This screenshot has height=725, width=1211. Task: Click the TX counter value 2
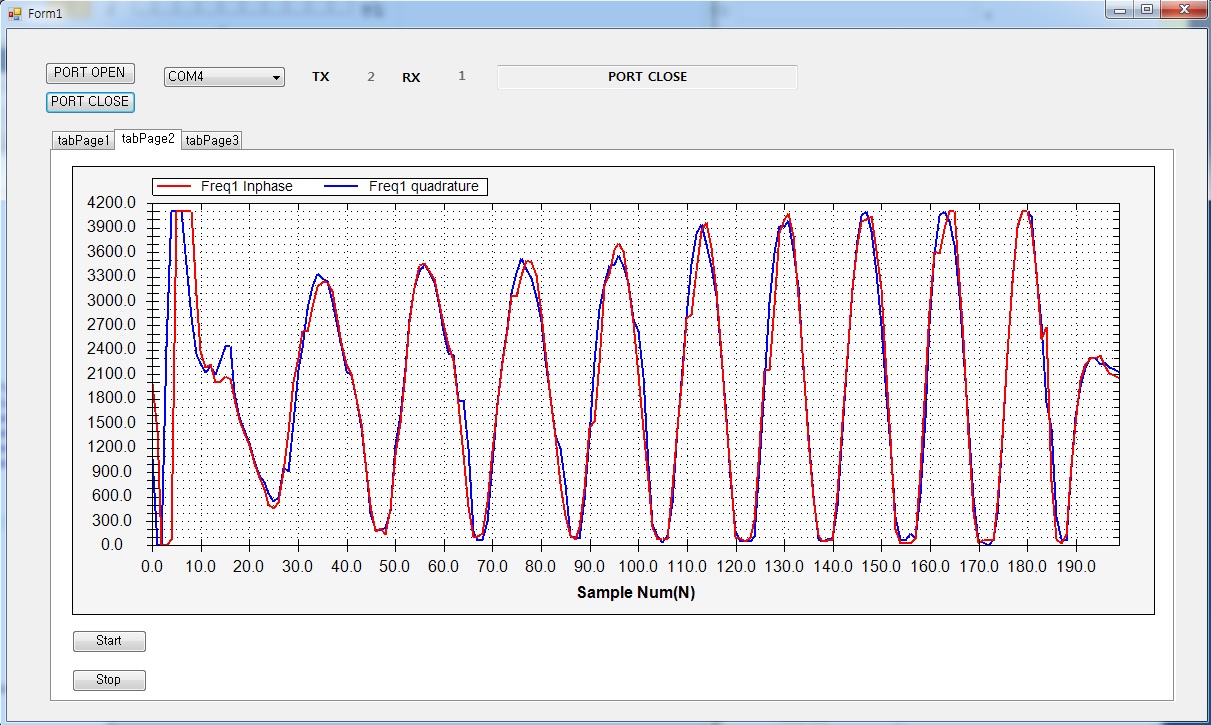pos(371,77)
